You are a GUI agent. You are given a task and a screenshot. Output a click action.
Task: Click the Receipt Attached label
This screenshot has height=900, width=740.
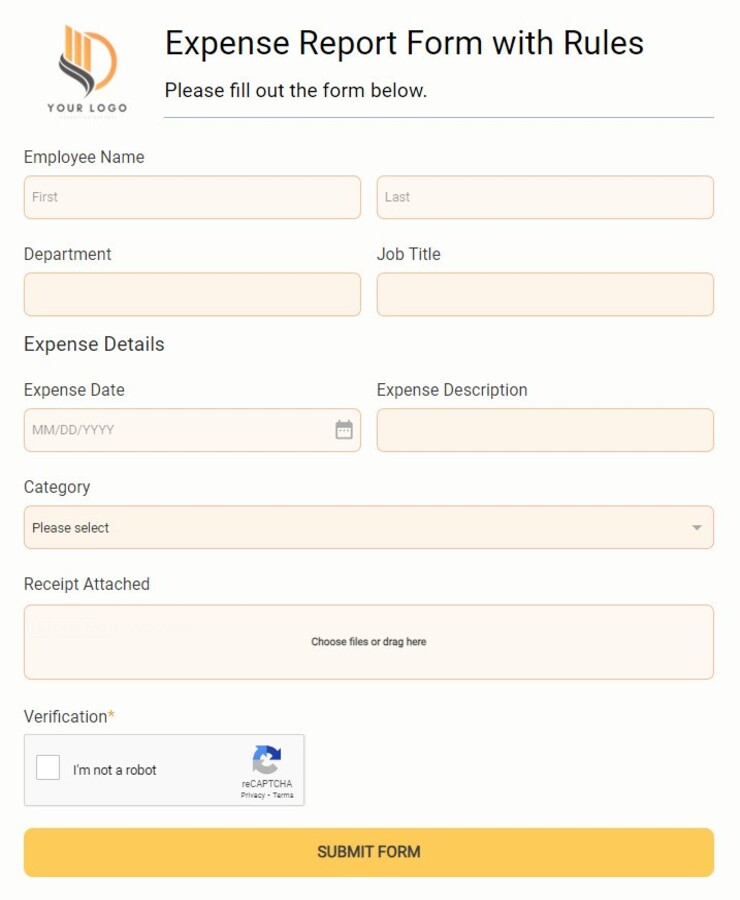pos(86,584)
